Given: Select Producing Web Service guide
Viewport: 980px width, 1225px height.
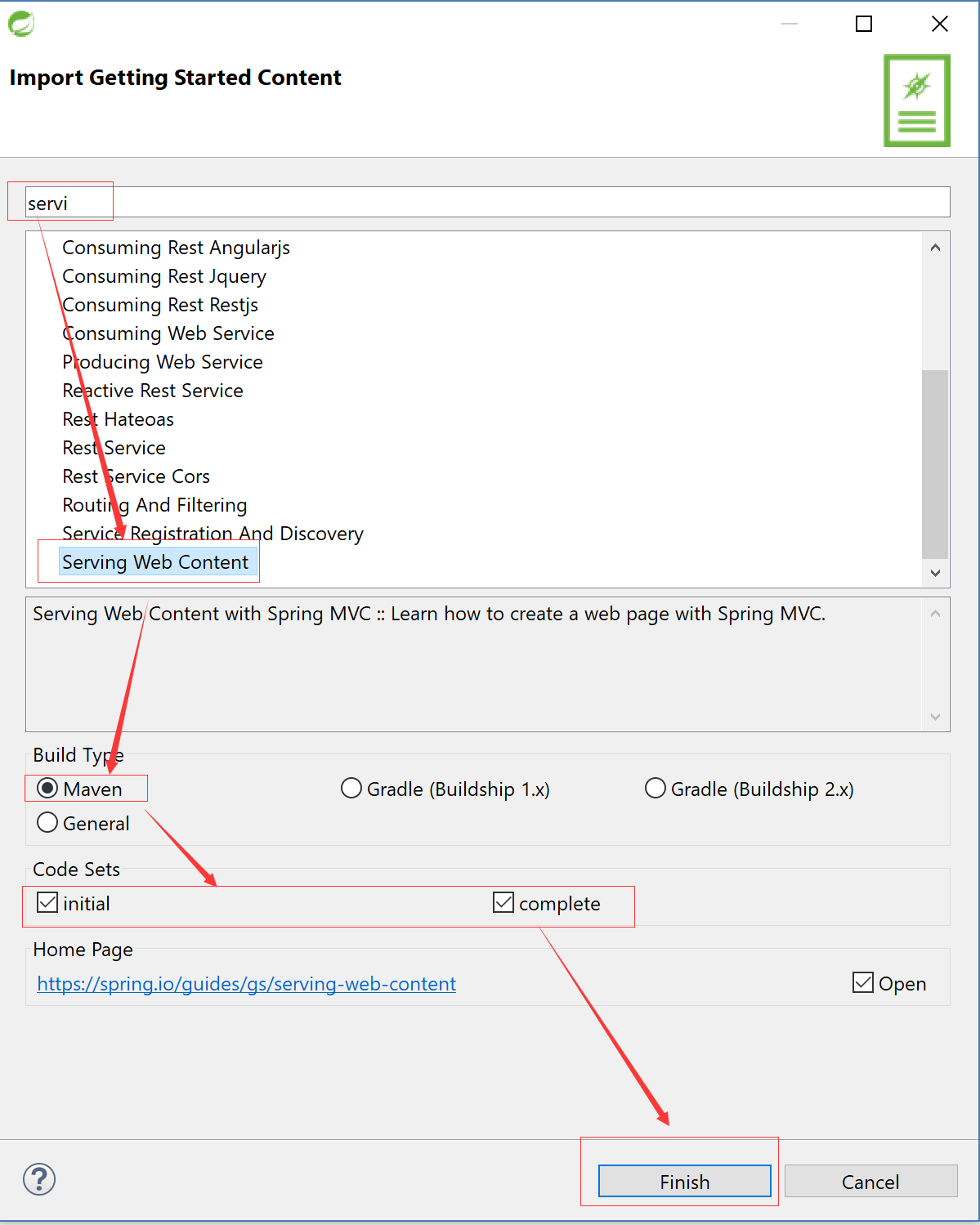Looking at the screenshot, I should point(163,362).
